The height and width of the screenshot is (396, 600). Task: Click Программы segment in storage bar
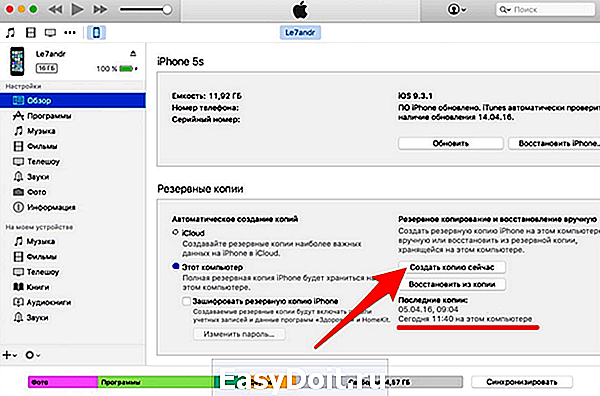click(155, 382)
